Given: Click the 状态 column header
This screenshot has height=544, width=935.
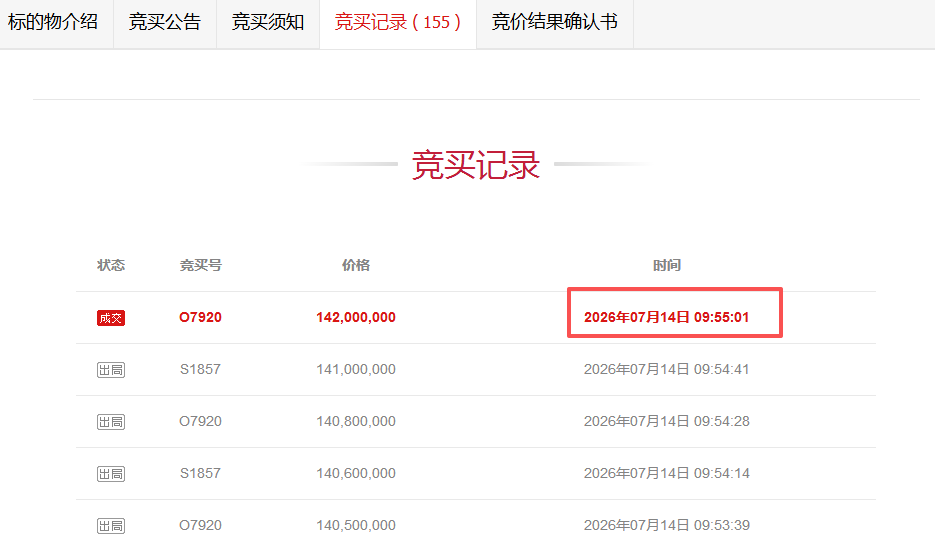Looking at the screenshot, I should tap(111, 265).
